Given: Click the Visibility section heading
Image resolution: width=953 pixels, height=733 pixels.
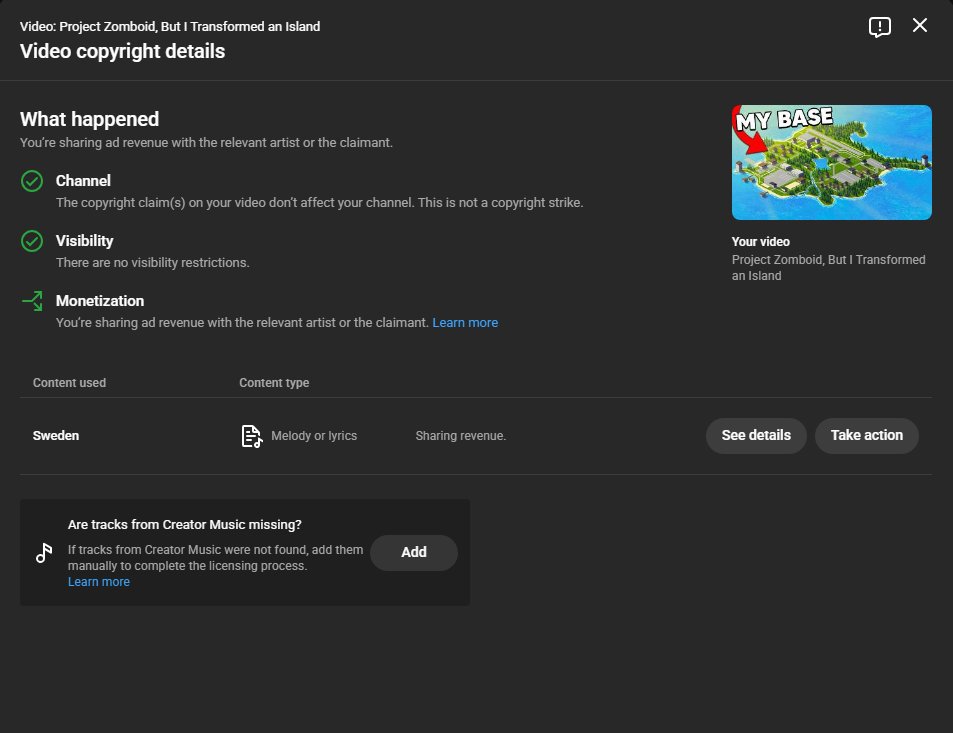Looking at the screenshot, I should tap(84, 241).
